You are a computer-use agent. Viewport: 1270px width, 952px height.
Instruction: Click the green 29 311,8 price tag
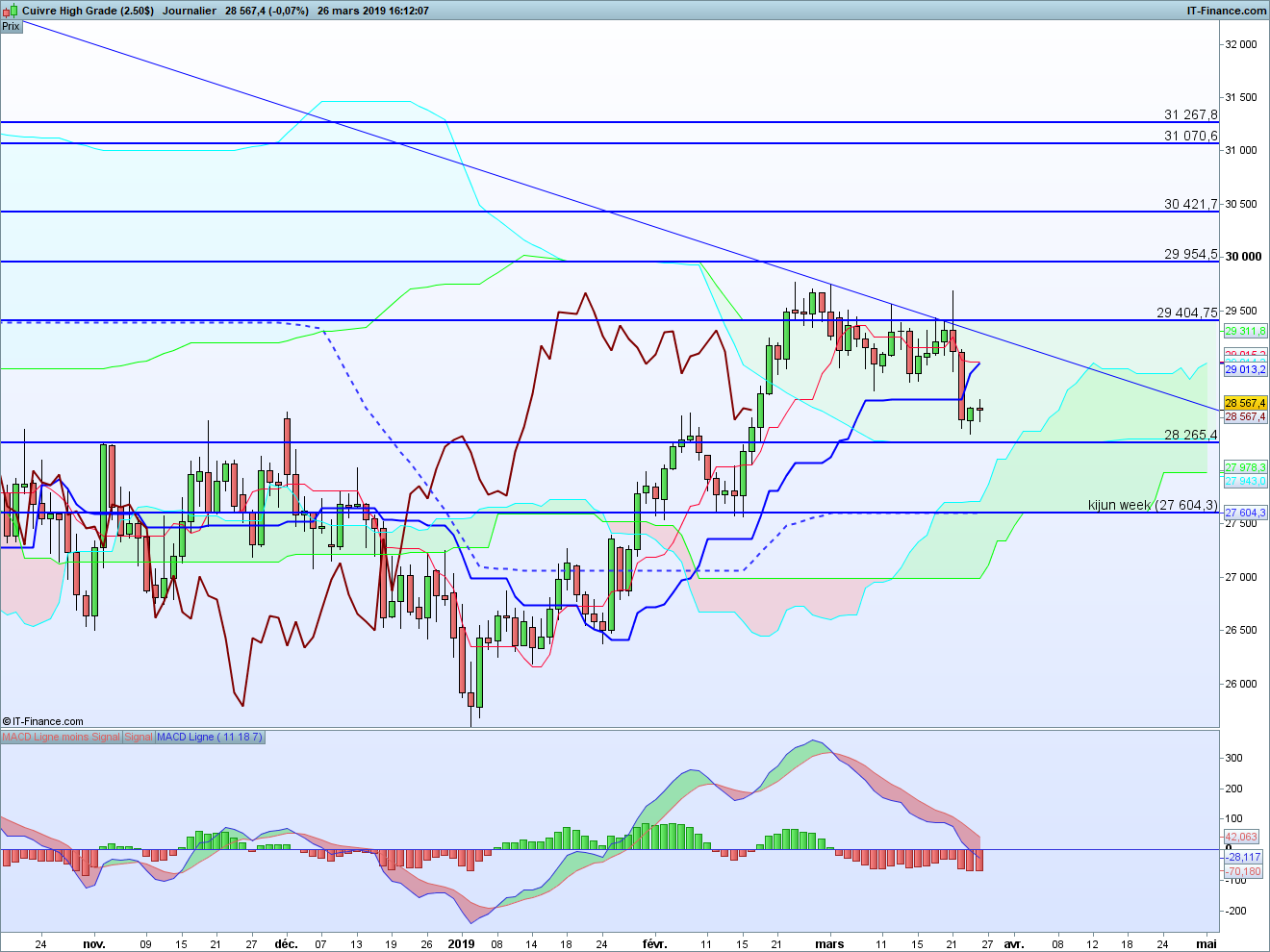(1245, 331)
